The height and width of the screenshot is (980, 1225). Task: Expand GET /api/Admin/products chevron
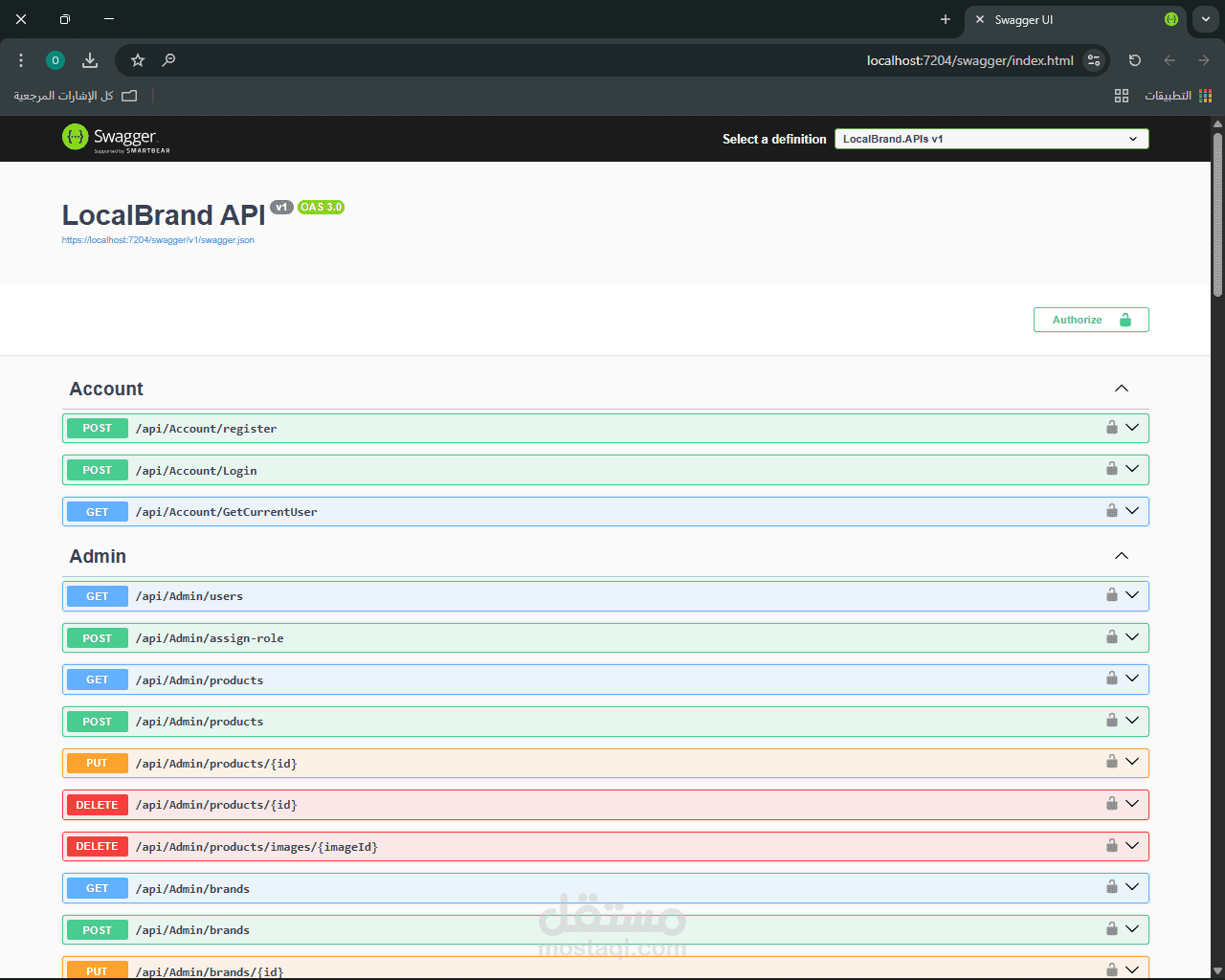coord(1132,679)
